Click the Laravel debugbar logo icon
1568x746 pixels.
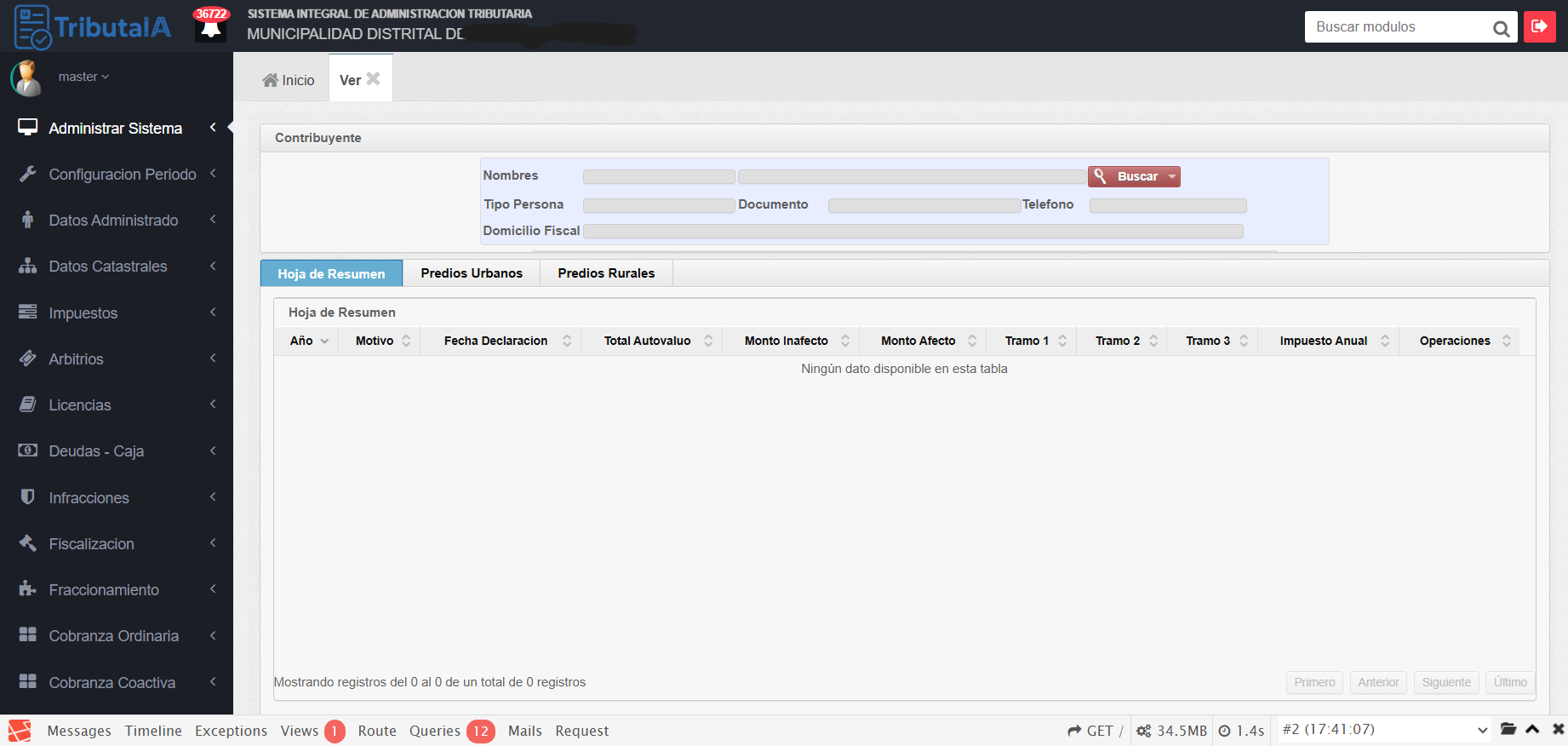tap(20, 731)
